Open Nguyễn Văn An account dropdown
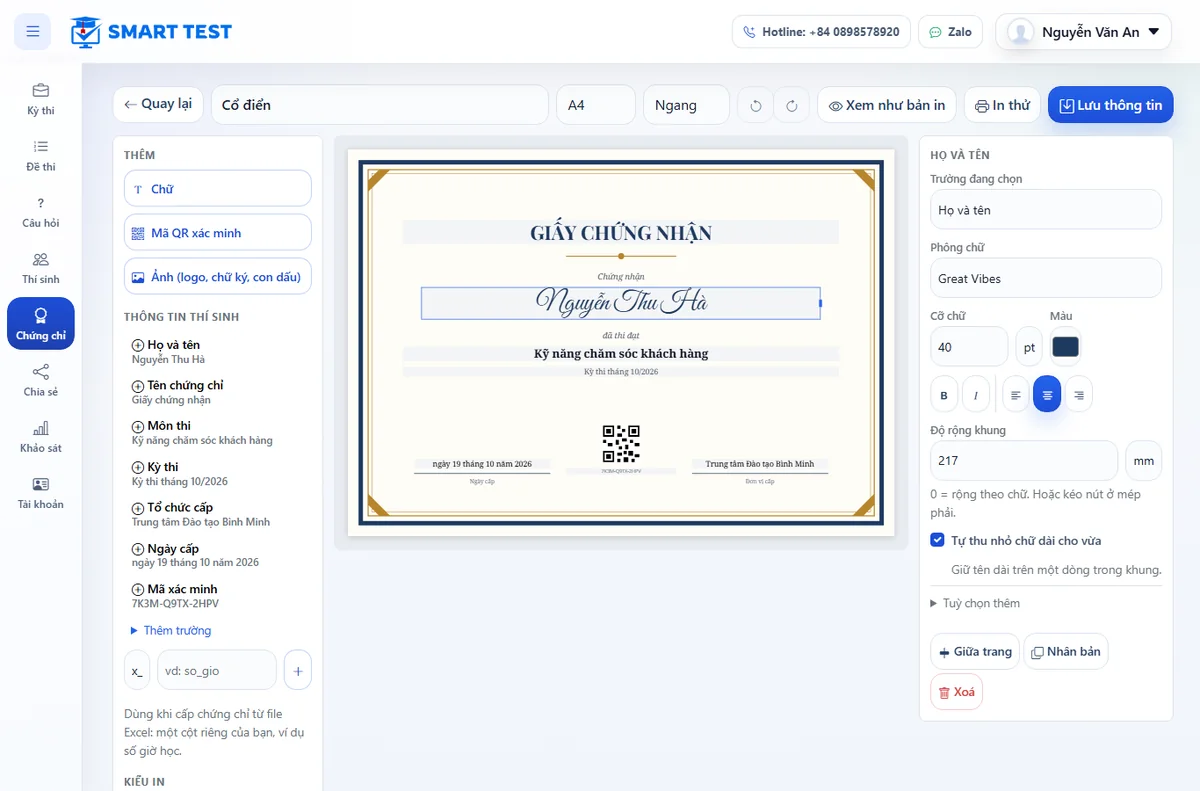 (1083, 32)
